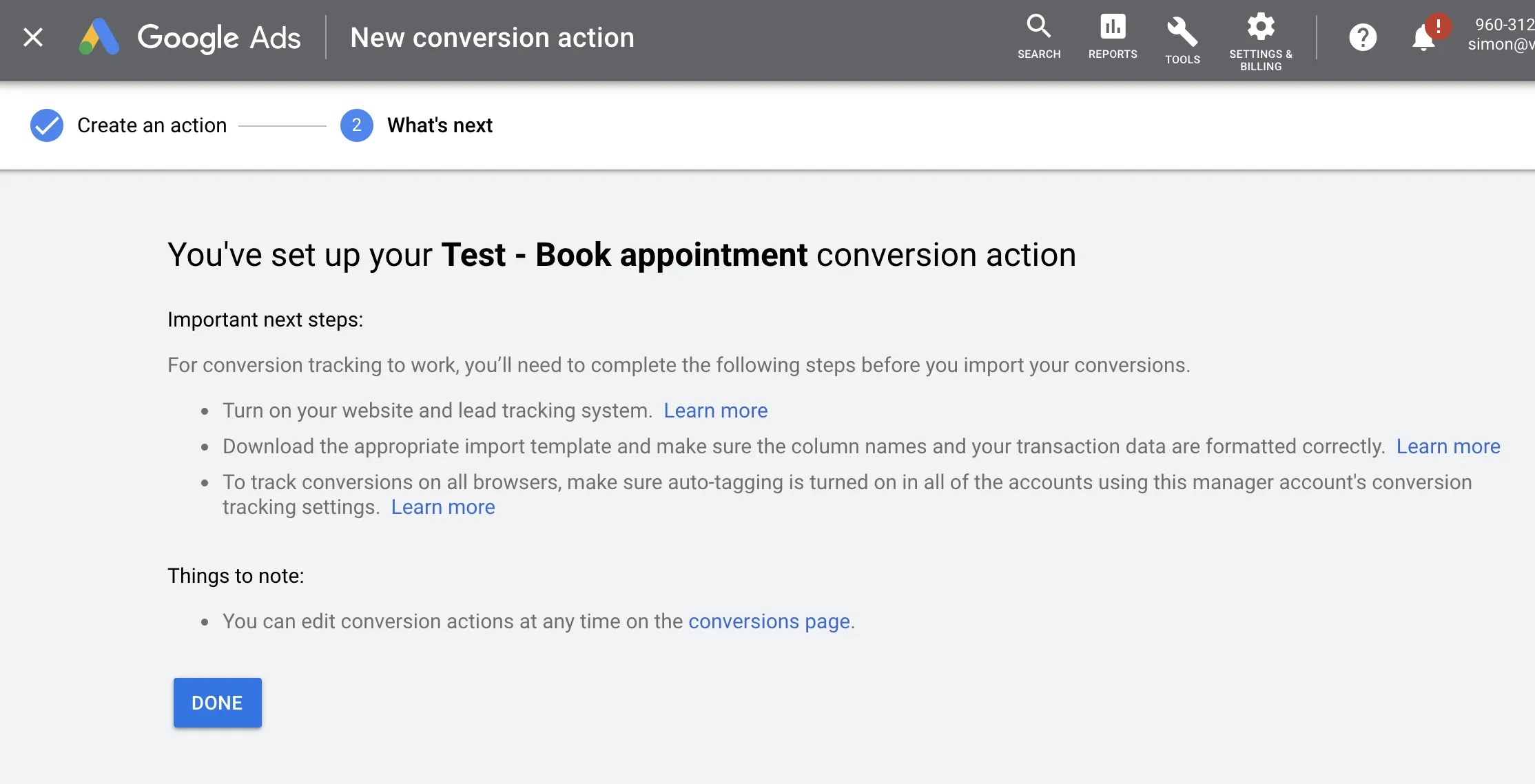The image size is (1535, 784).
Task: Open Learn more about import template
Action: coord(1448,446)
